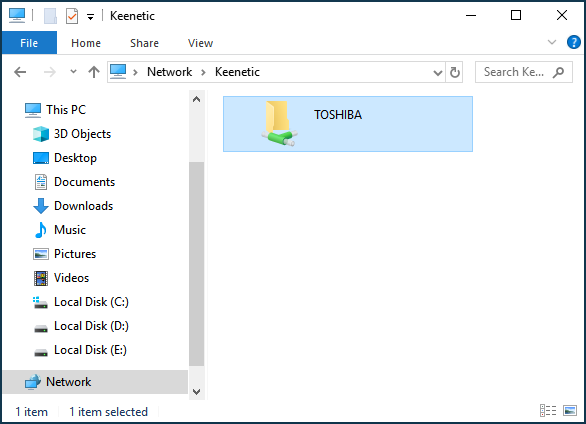
Task: Open Pictures in navigation pane
Action: pyautogui.click(x=64, y=254)
